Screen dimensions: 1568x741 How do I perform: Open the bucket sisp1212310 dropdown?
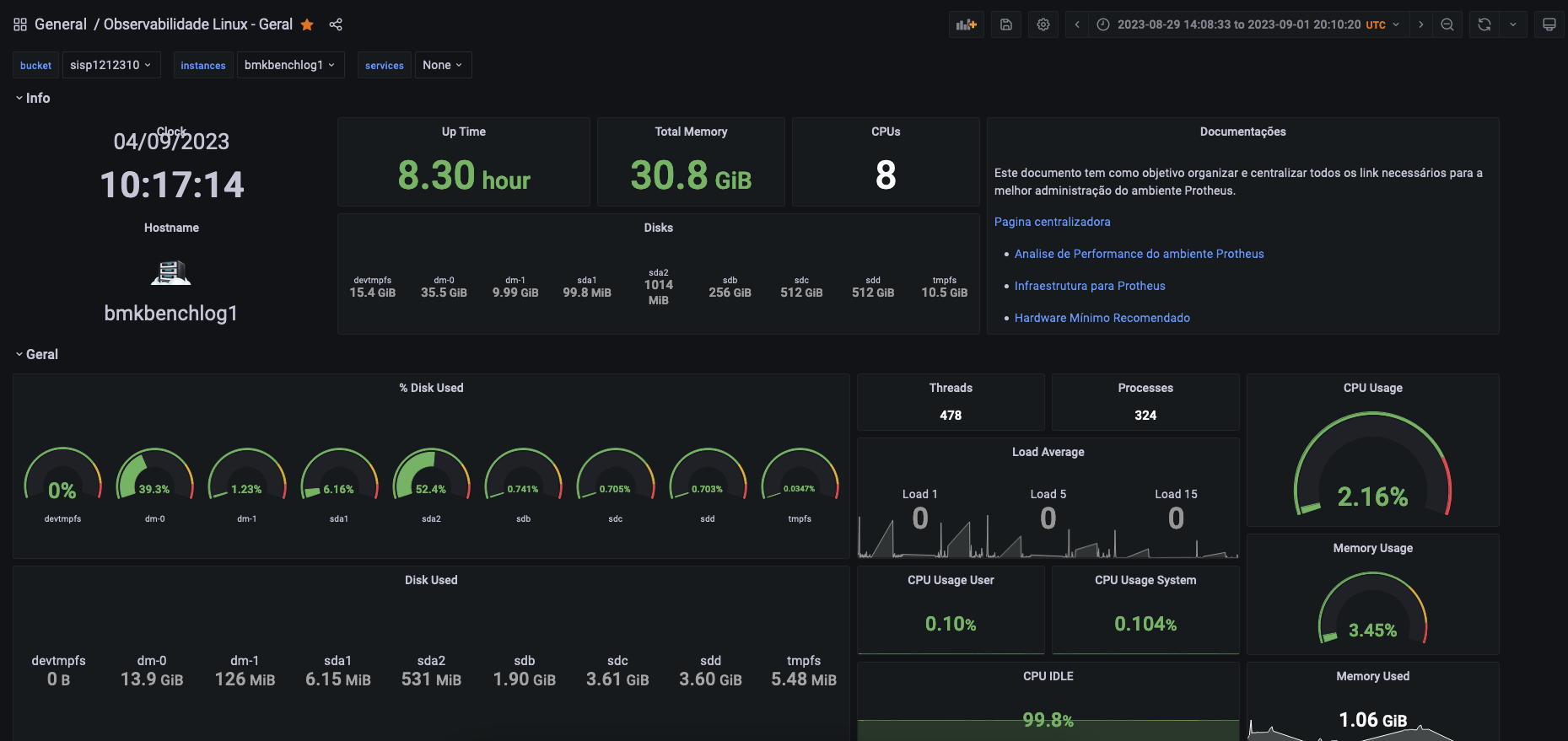coord(110,65)
